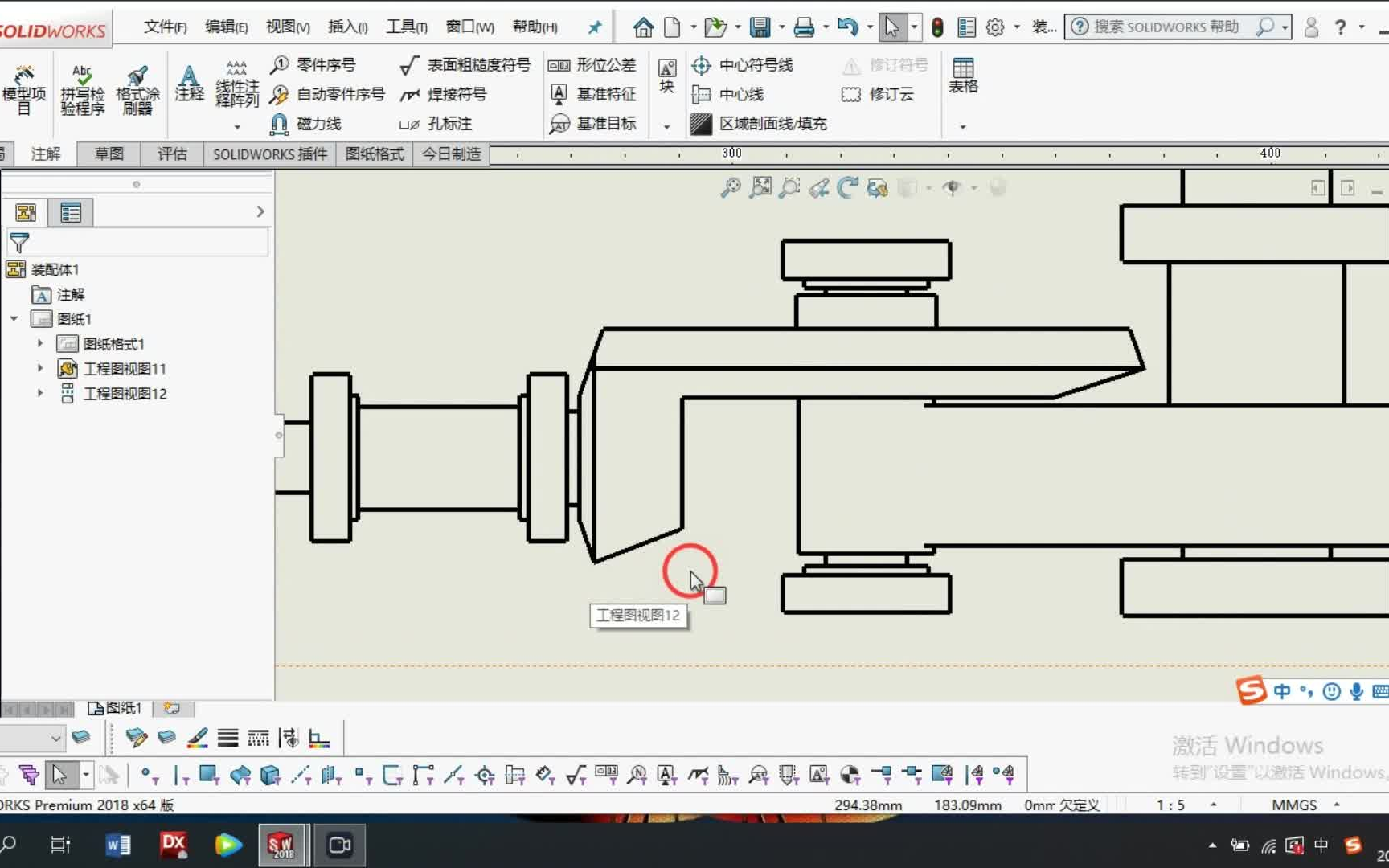
Task: Click the 磁力线 magnetic line tool
Action: [x=313, y=124]
